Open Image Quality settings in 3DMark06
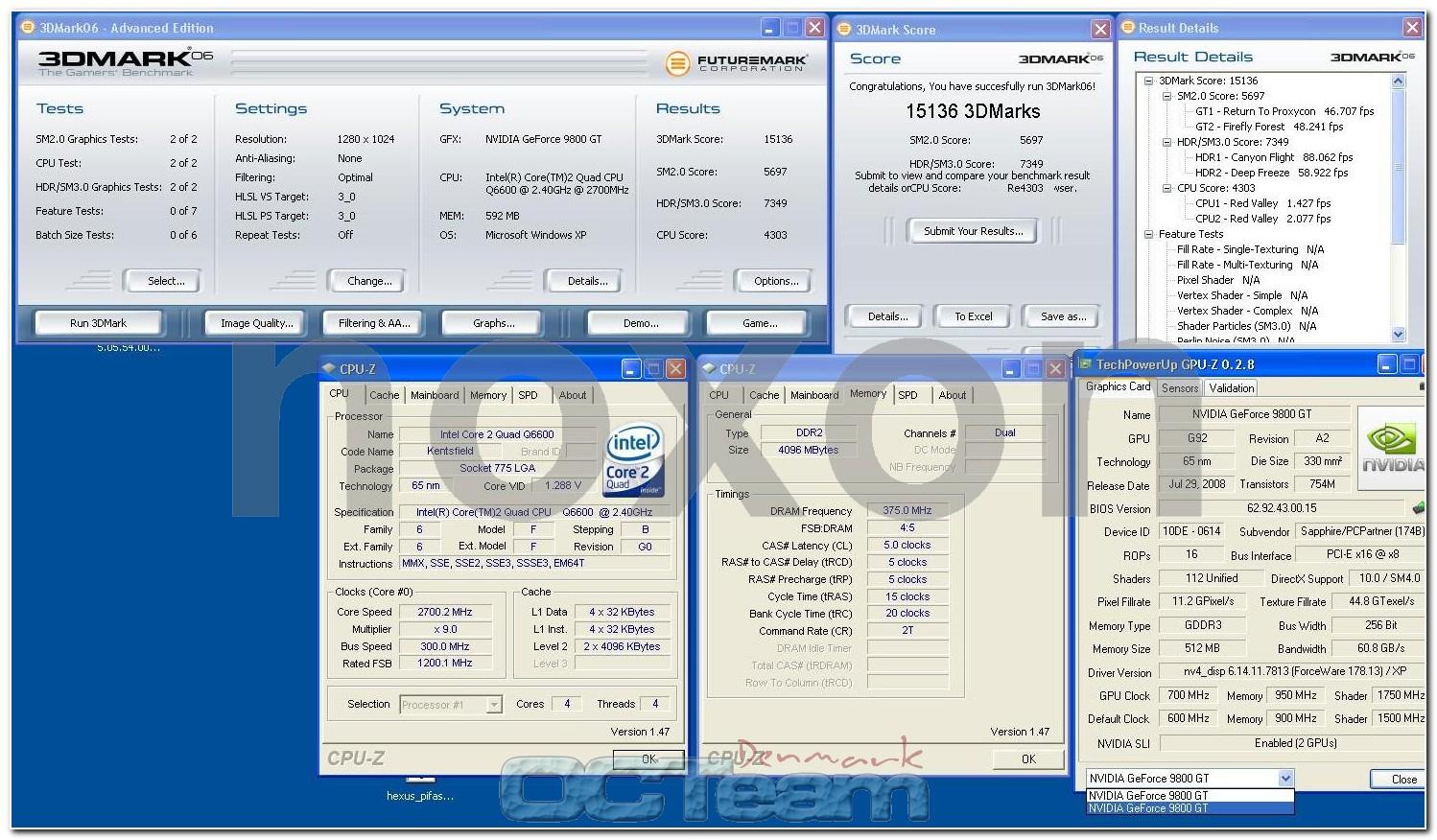 point(256,323)
